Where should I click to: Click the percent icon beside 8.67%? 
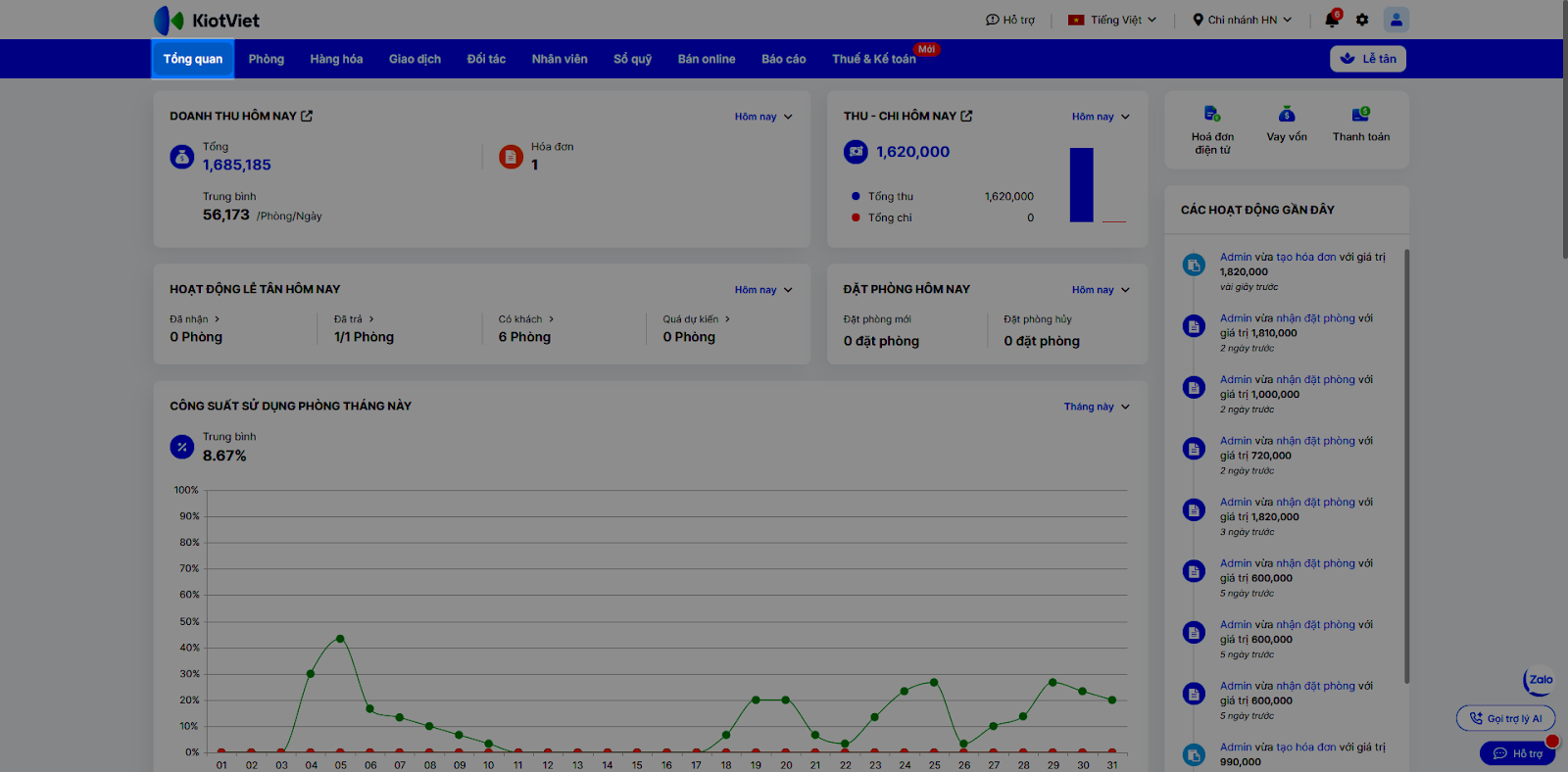[x=182, y=448]
